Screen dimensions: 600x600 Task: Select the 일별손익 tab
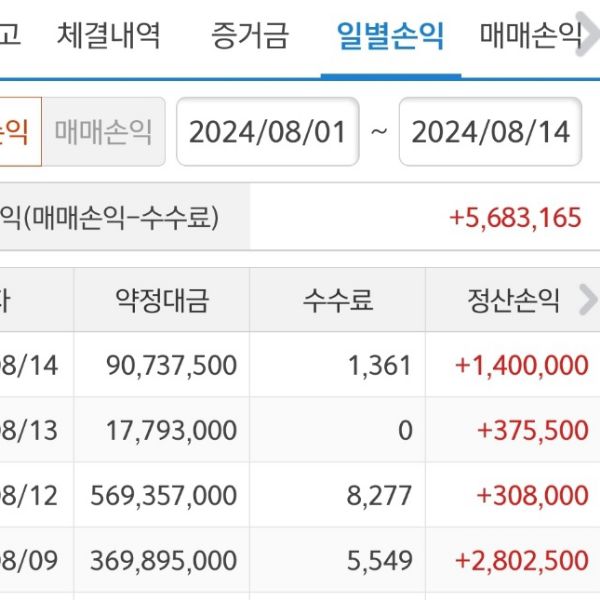[391, 38]
